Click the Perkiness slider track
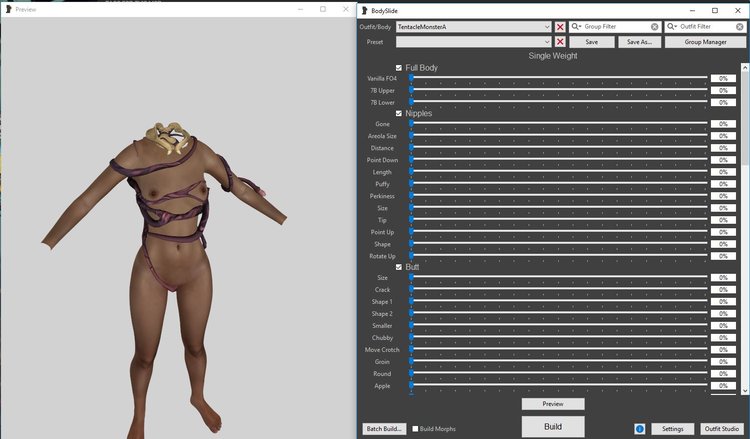The height and width of the screenshot is (439, 750). coord(559,195)
